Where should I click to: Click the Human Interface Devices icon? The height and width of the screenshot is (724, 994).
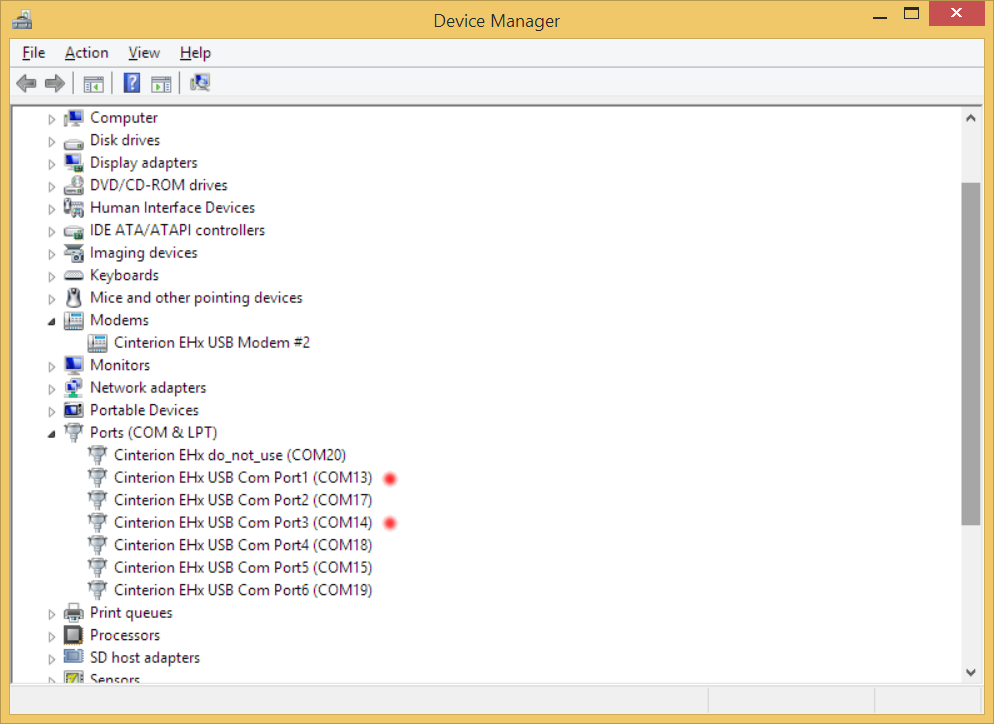pos(74,208)
